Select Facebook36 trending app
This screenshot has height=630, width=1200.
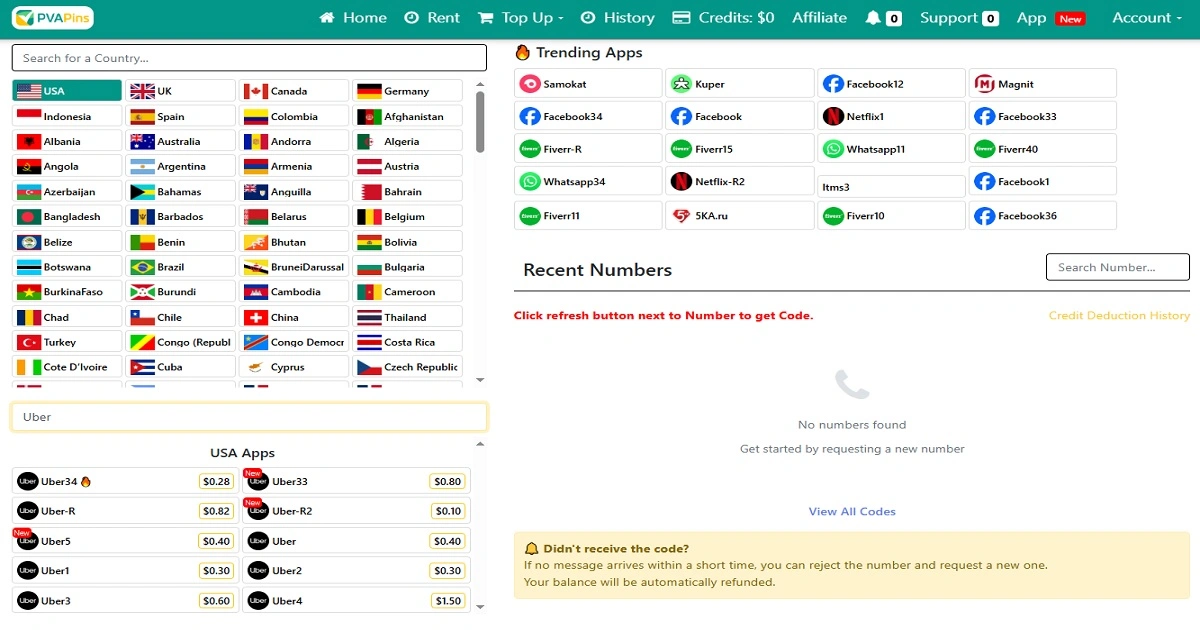(x=1042, y=215)
